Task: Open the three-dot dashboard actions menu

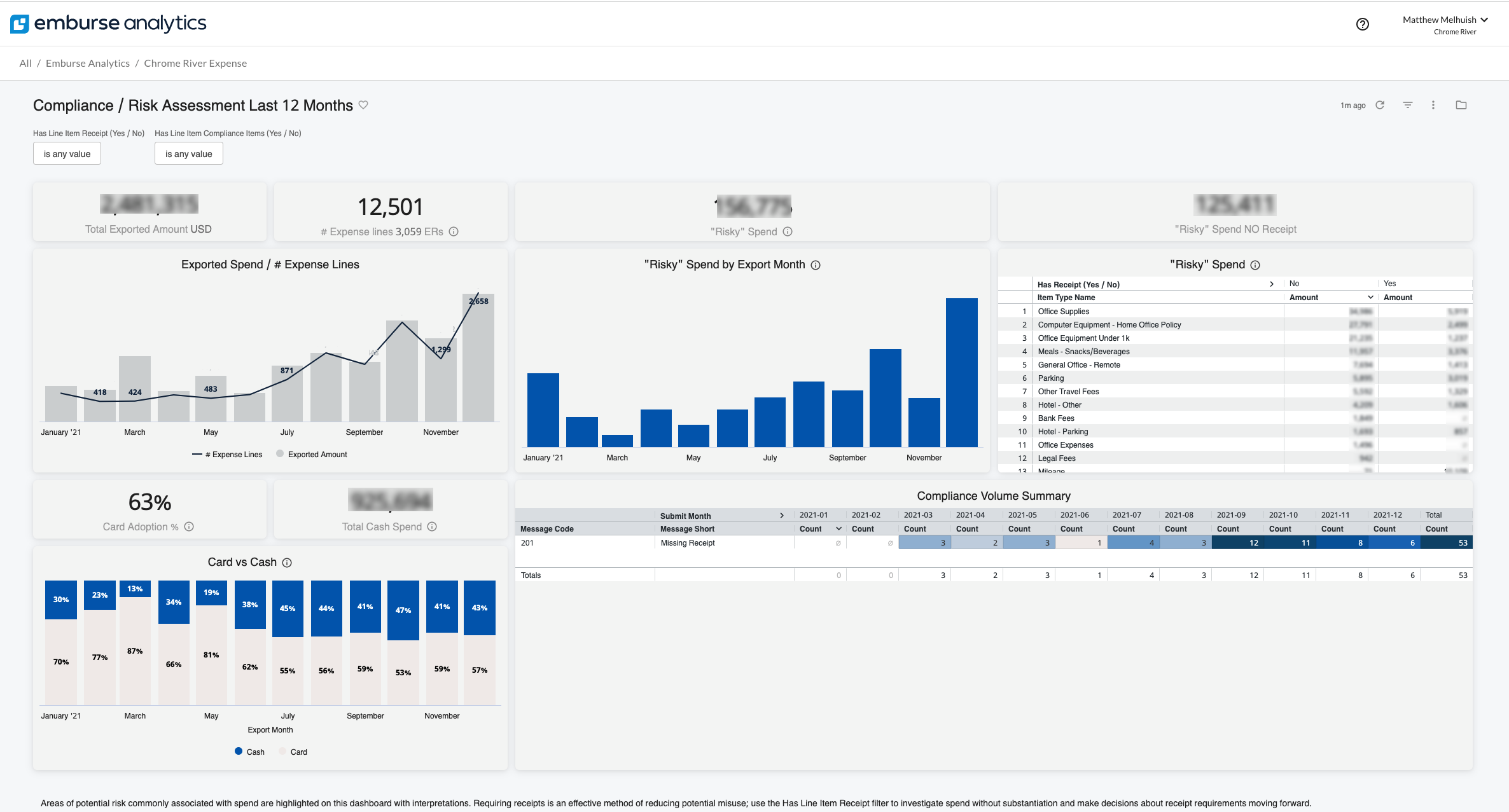Action: click(1433, 105)
